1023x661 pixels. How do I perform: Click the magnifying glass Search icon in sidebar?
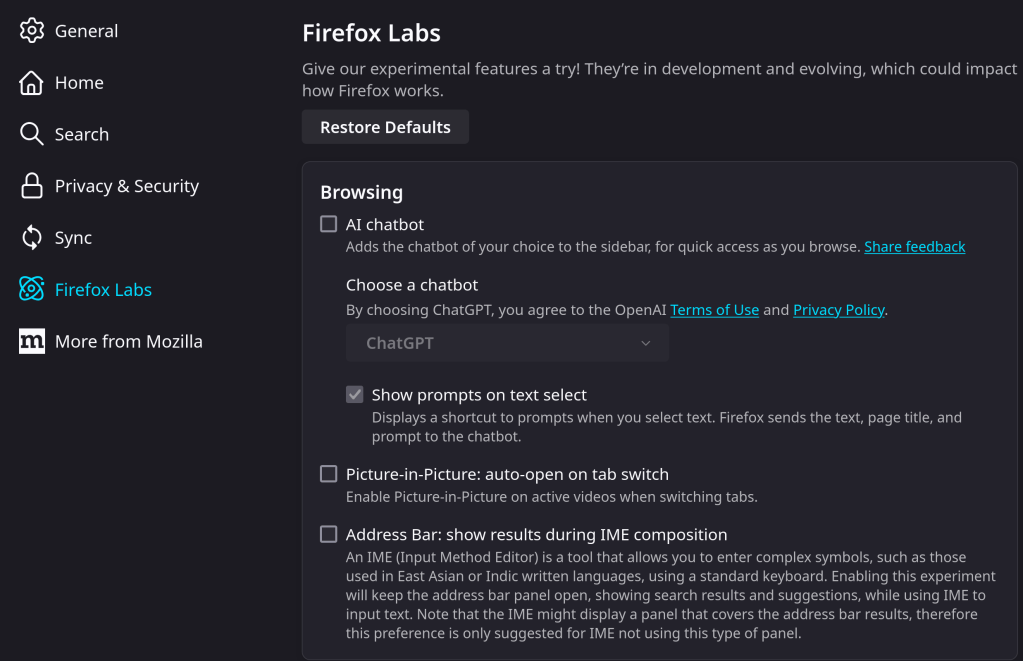click(32, 134)
